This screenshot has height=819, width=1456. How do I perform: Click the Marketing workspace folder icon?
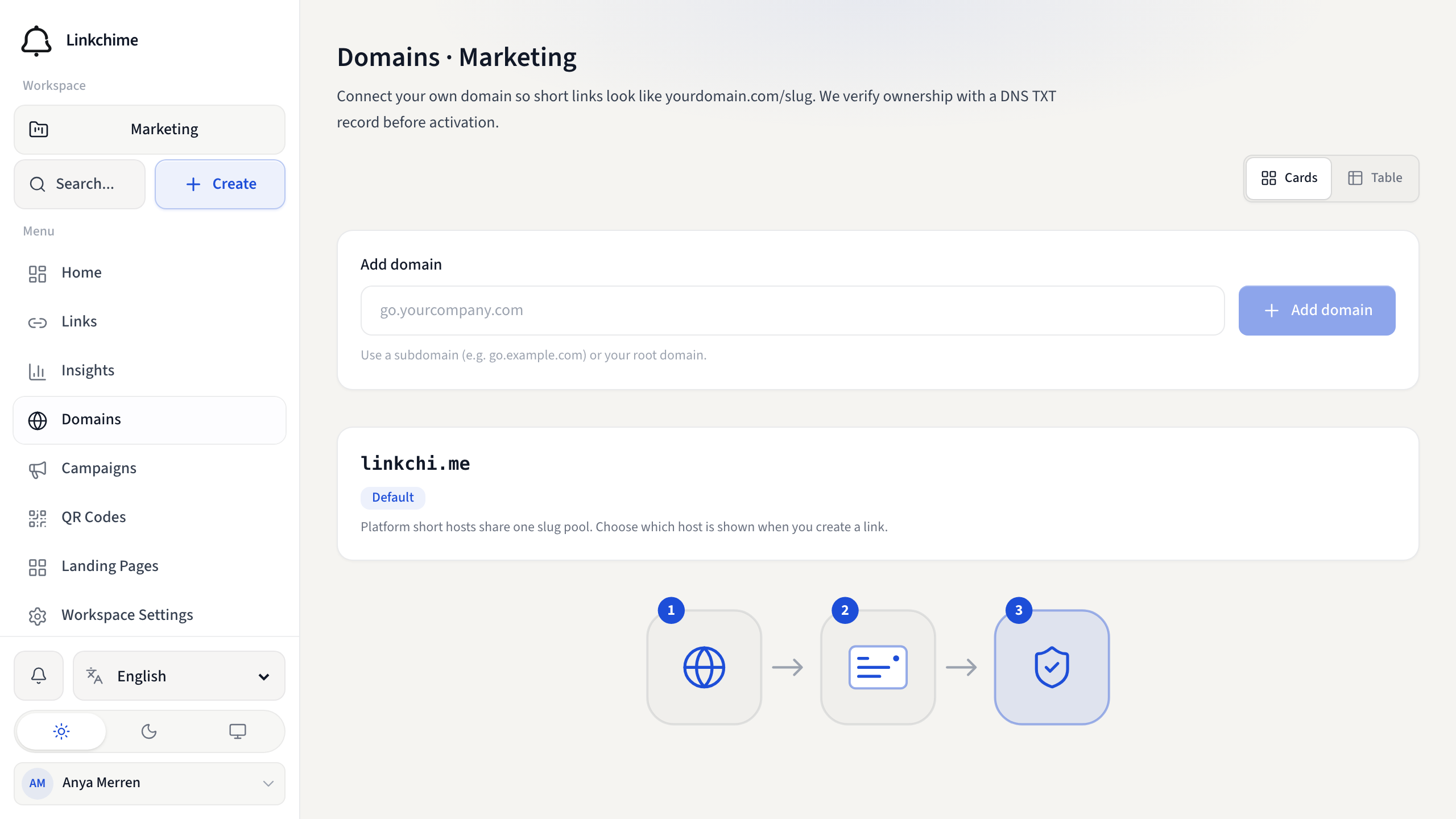tap(39, 130)
